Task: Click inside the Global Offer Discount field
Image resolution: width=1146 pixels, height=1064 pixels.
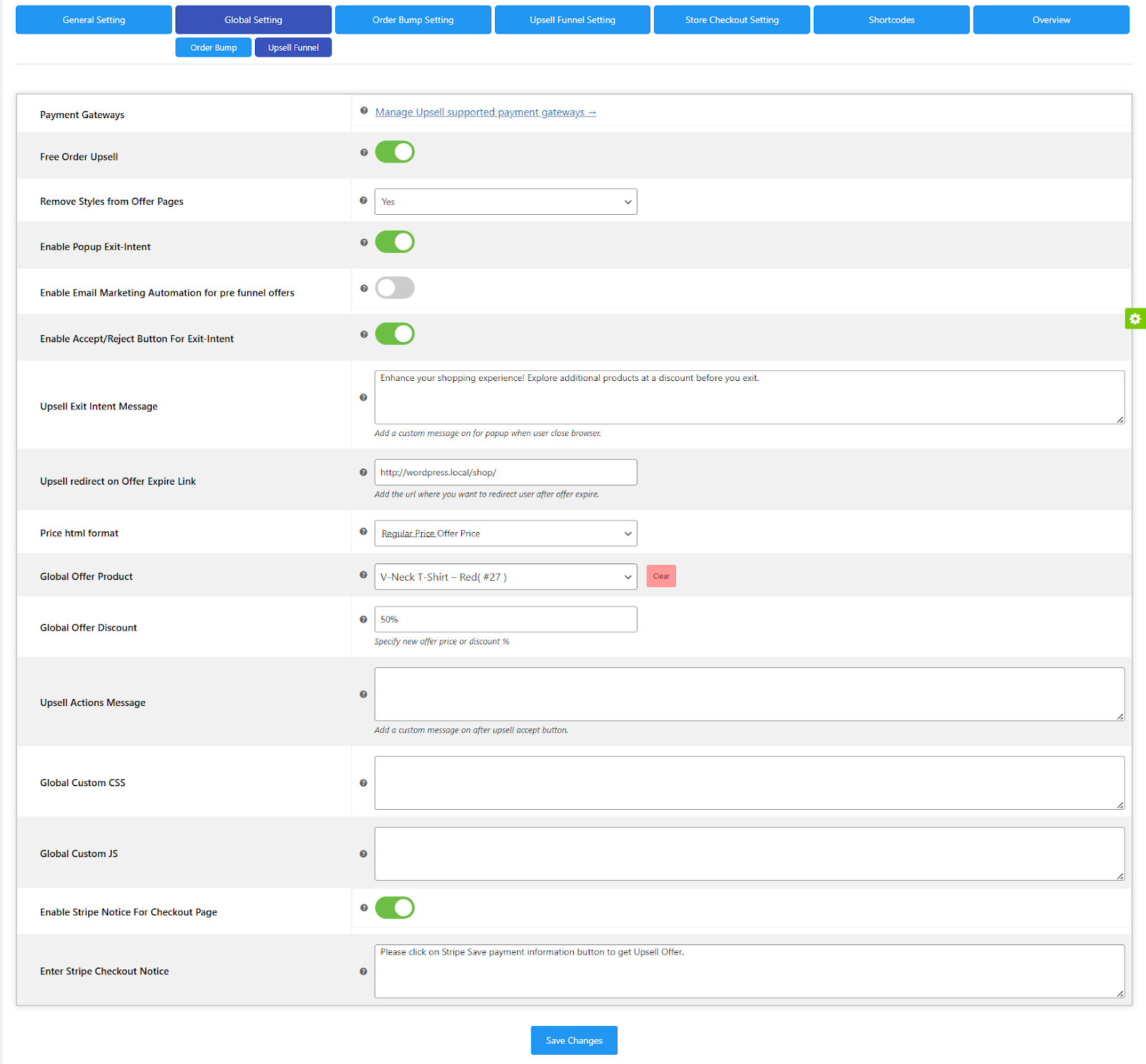Action: pos(505,619)
